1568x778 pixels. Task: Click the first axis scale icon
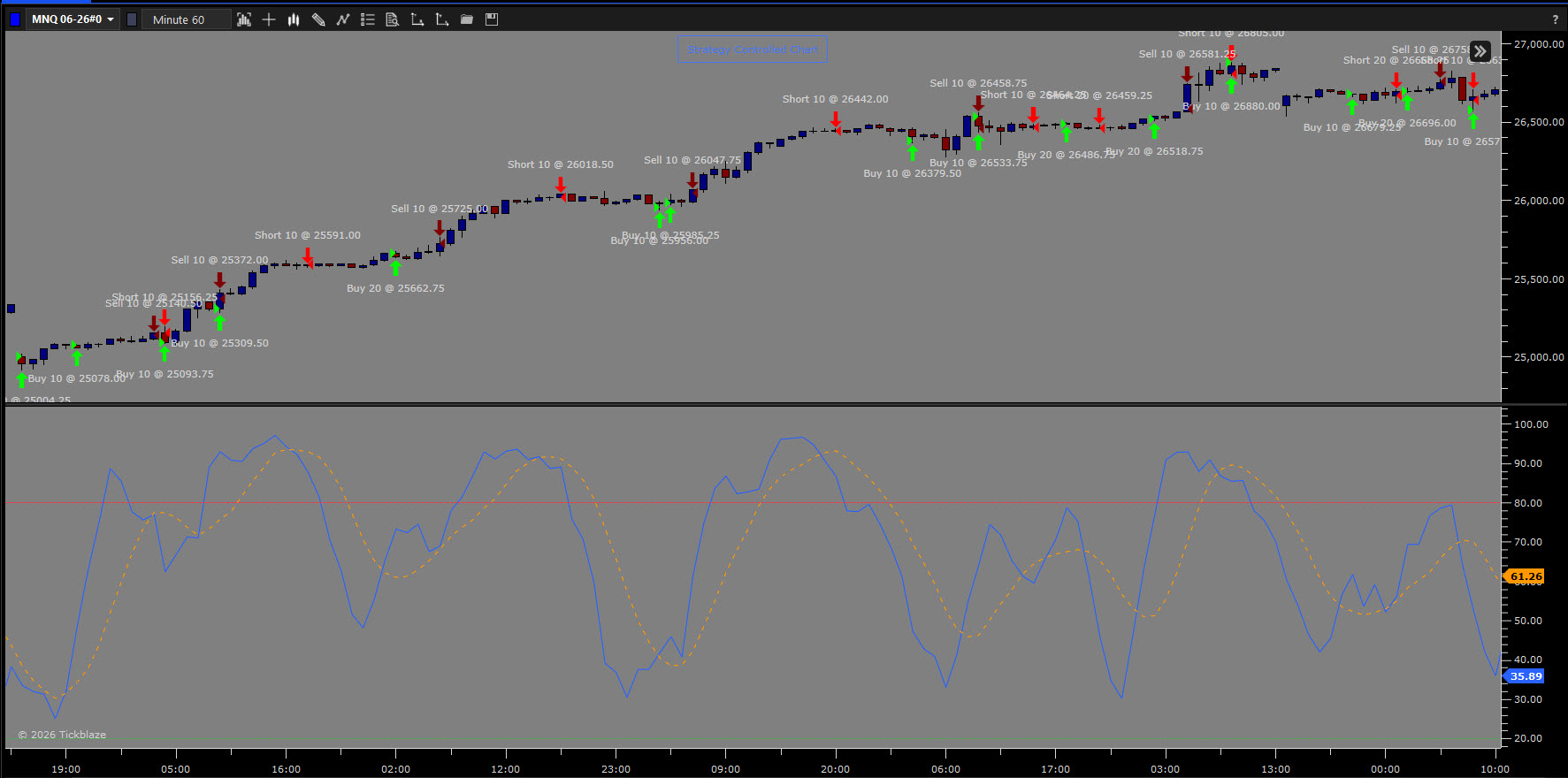coord(417,19)
